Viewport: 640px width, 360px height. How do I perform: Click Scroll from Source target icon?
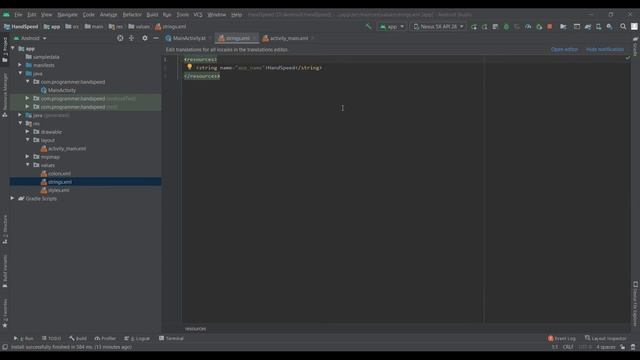[x=120, y=38]
